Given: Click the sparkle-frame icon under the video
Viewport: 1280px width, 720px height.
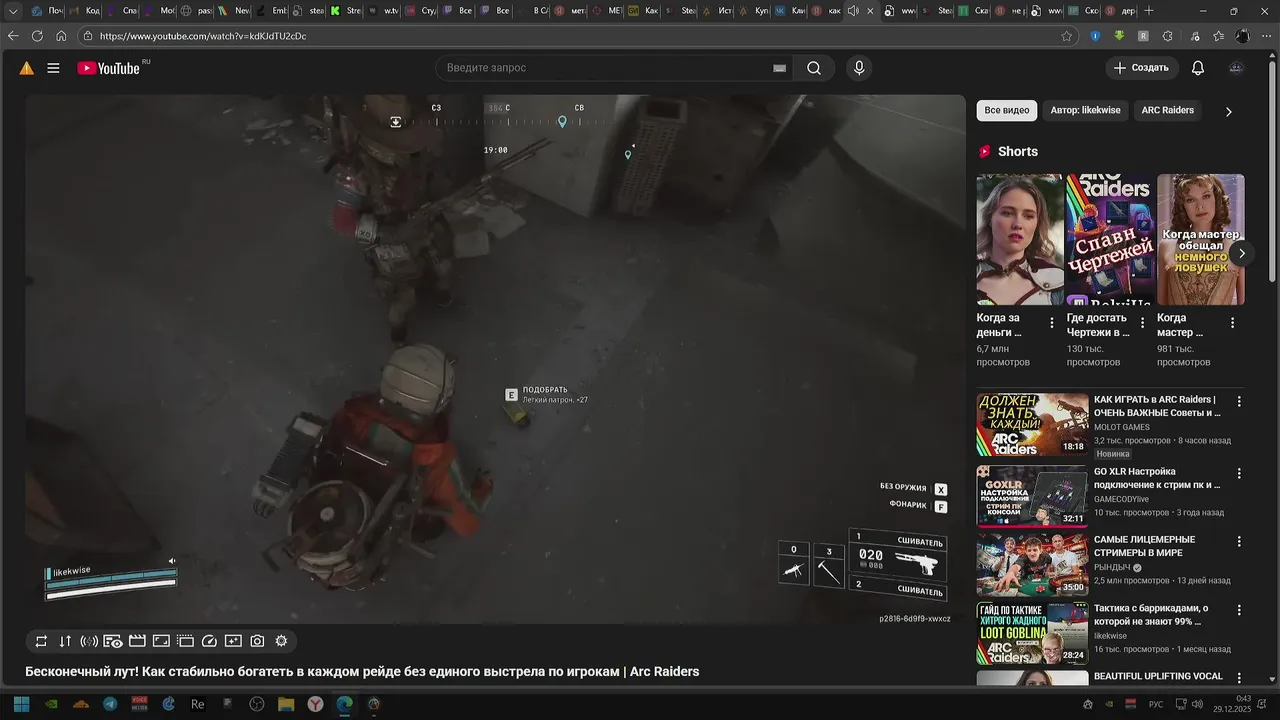Looking at the screenshot, I should point(233,641).
